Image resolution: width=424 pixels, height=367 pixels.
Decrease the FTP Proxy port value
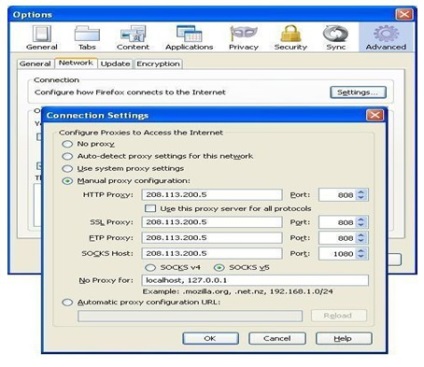click(361, 241)
